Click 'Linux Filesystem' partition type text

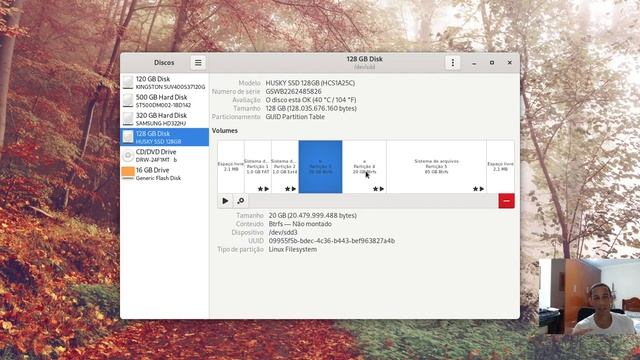pos(293,249)
